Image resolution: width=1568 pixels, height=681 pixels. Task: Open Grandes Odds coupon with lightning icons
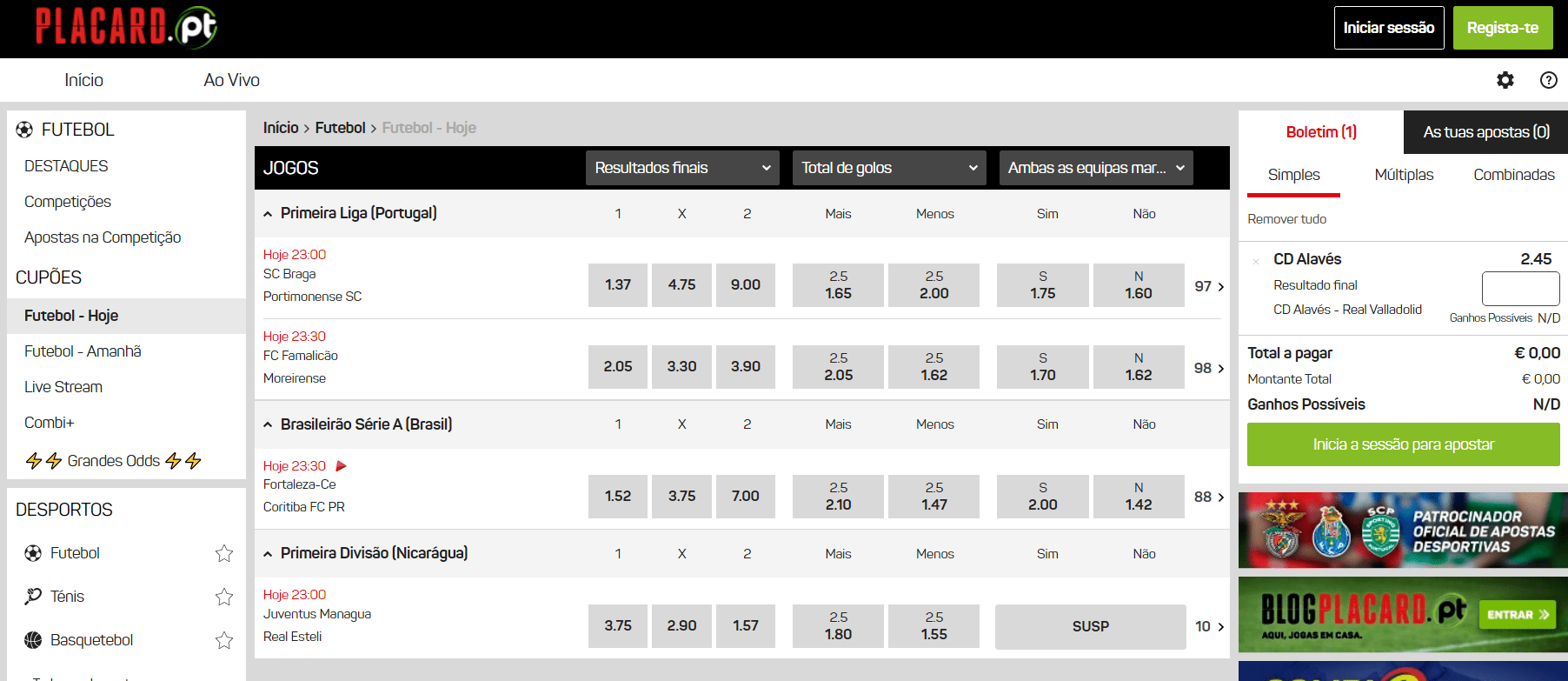tap(114, 461)
